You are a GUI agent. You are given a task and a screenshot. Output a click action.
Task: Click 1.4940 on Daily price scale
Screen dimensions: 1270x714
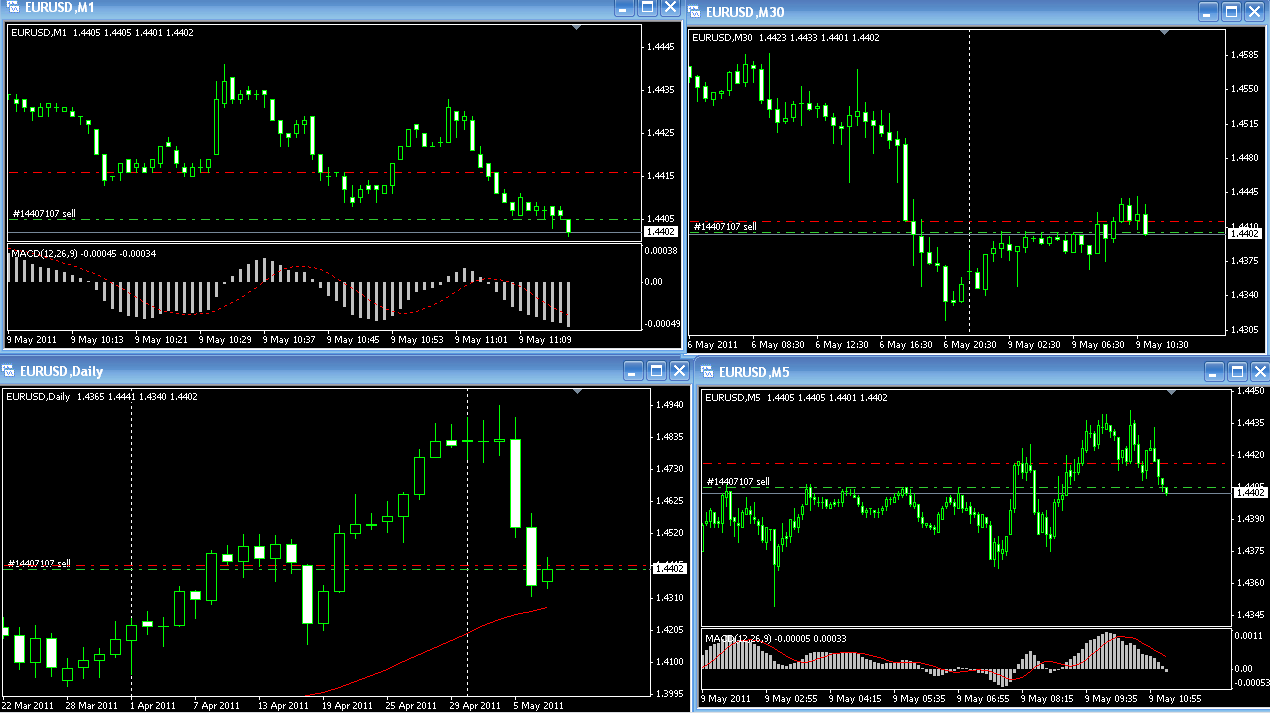click(669, 404)
